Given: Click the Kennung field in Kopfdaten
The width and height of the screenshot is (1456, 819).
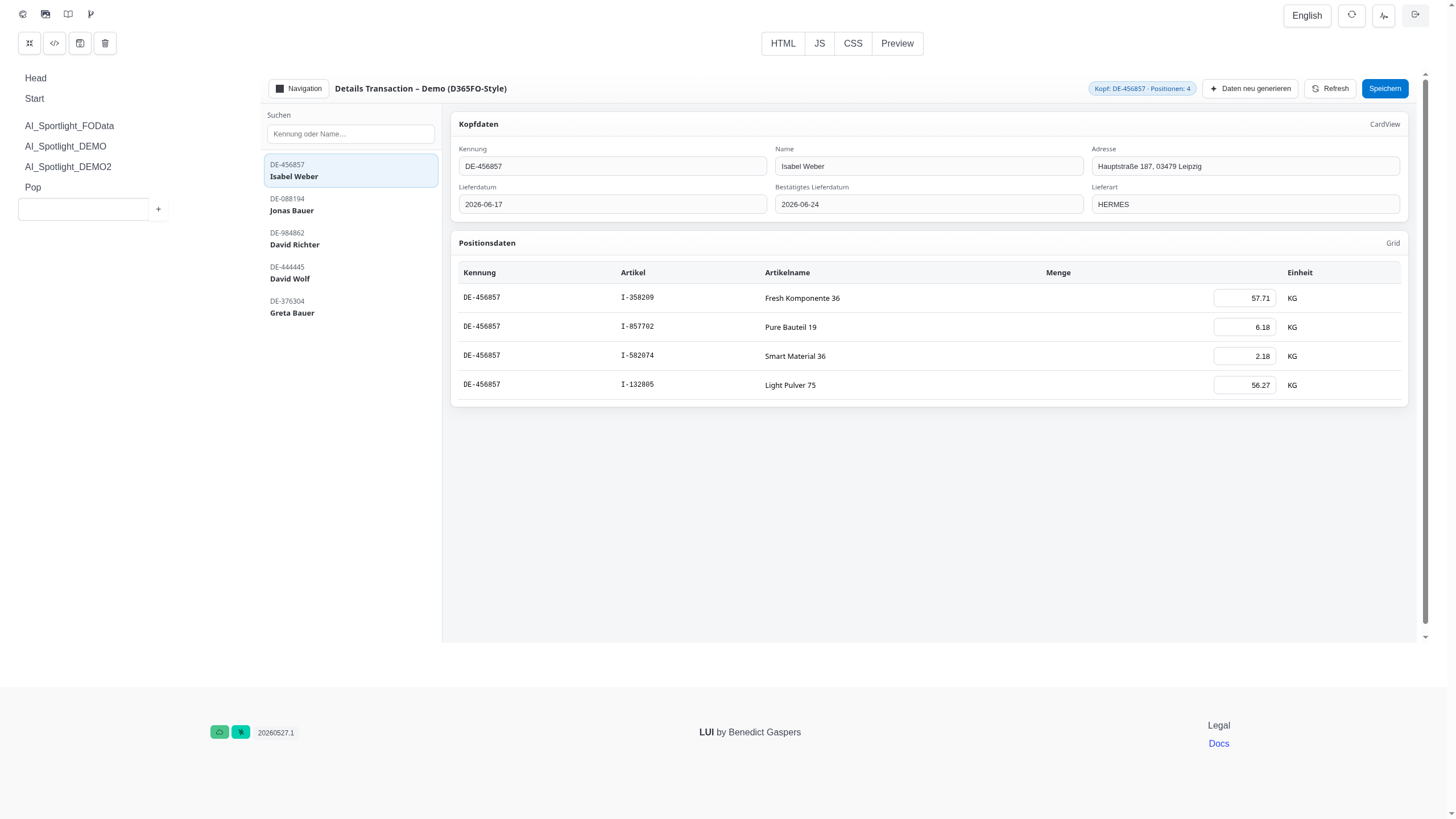Looking at the screenshot, I should pos(613,166).
